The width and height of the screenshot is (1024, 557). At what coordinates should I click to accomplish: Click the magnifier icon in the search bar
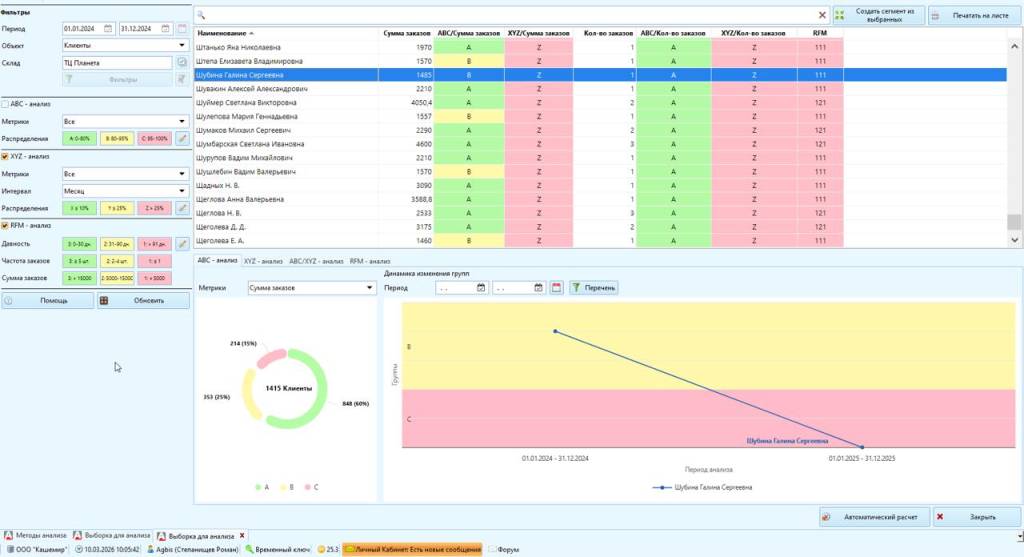201,15
